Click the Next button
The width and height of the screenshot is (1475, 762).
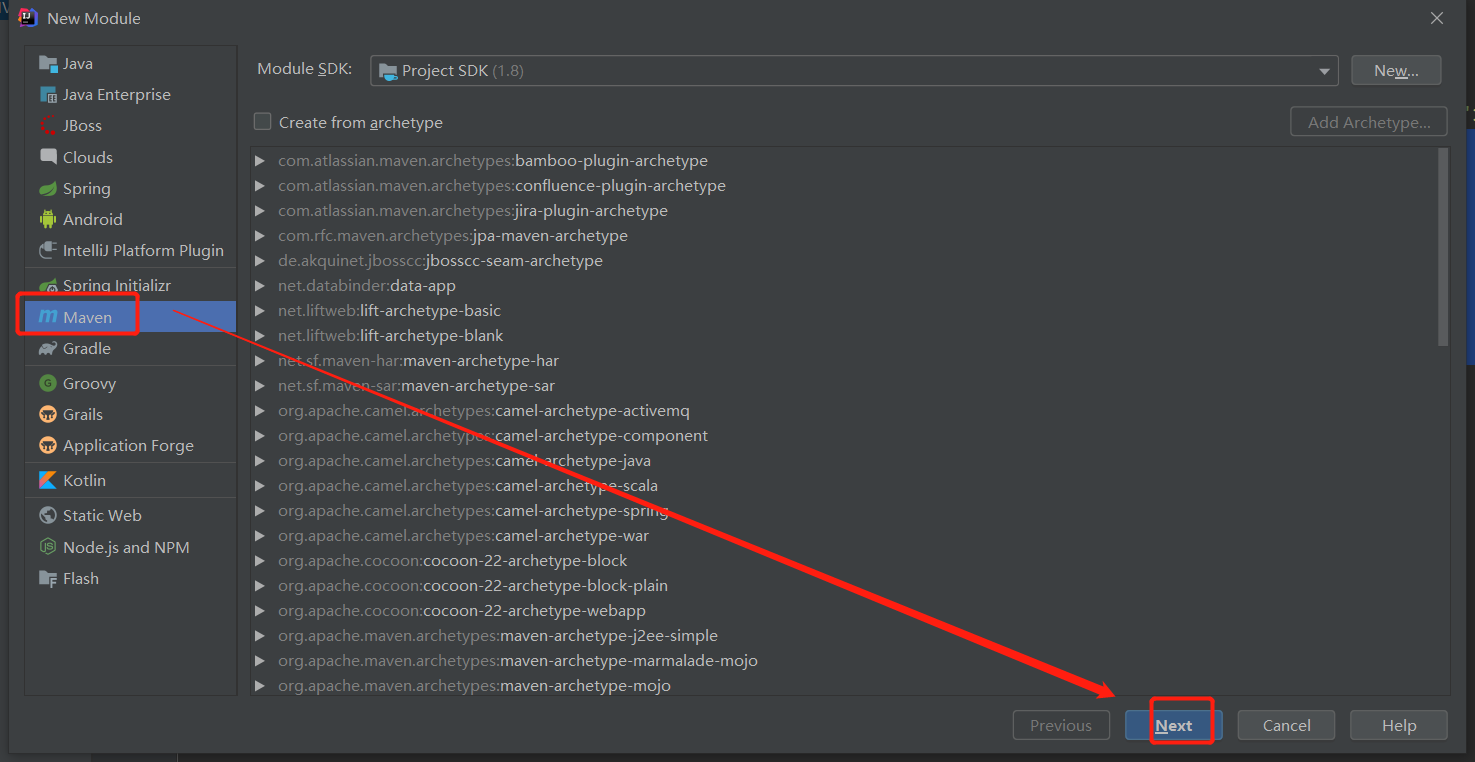1173,726
